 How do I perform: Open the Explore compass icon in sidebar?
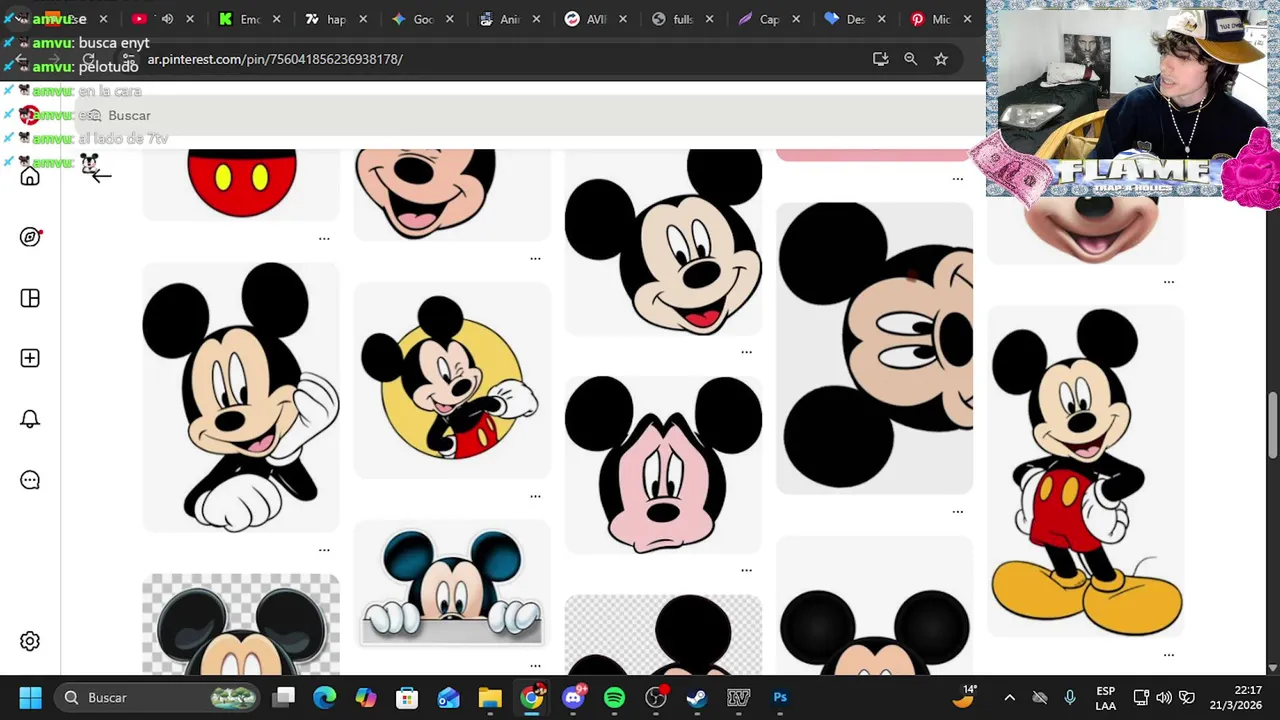coord(30,237)
